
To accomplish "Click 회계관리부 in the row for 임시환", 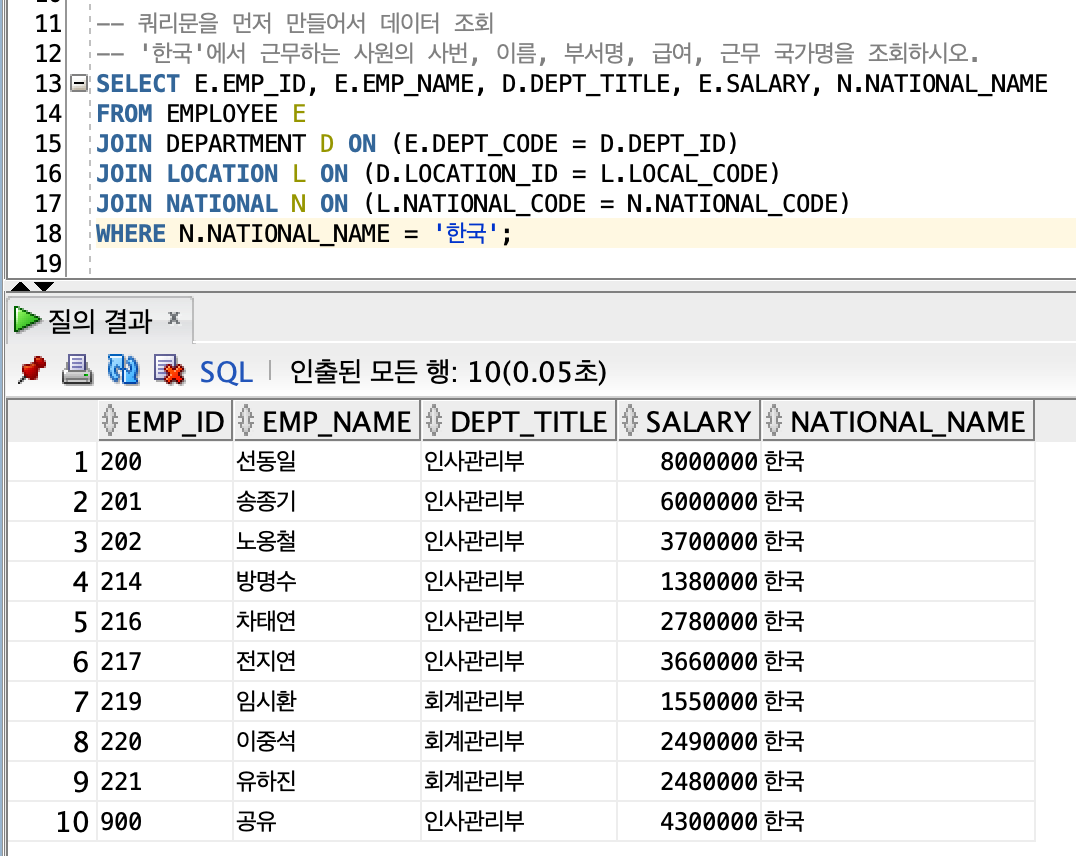I will point(519,701).
